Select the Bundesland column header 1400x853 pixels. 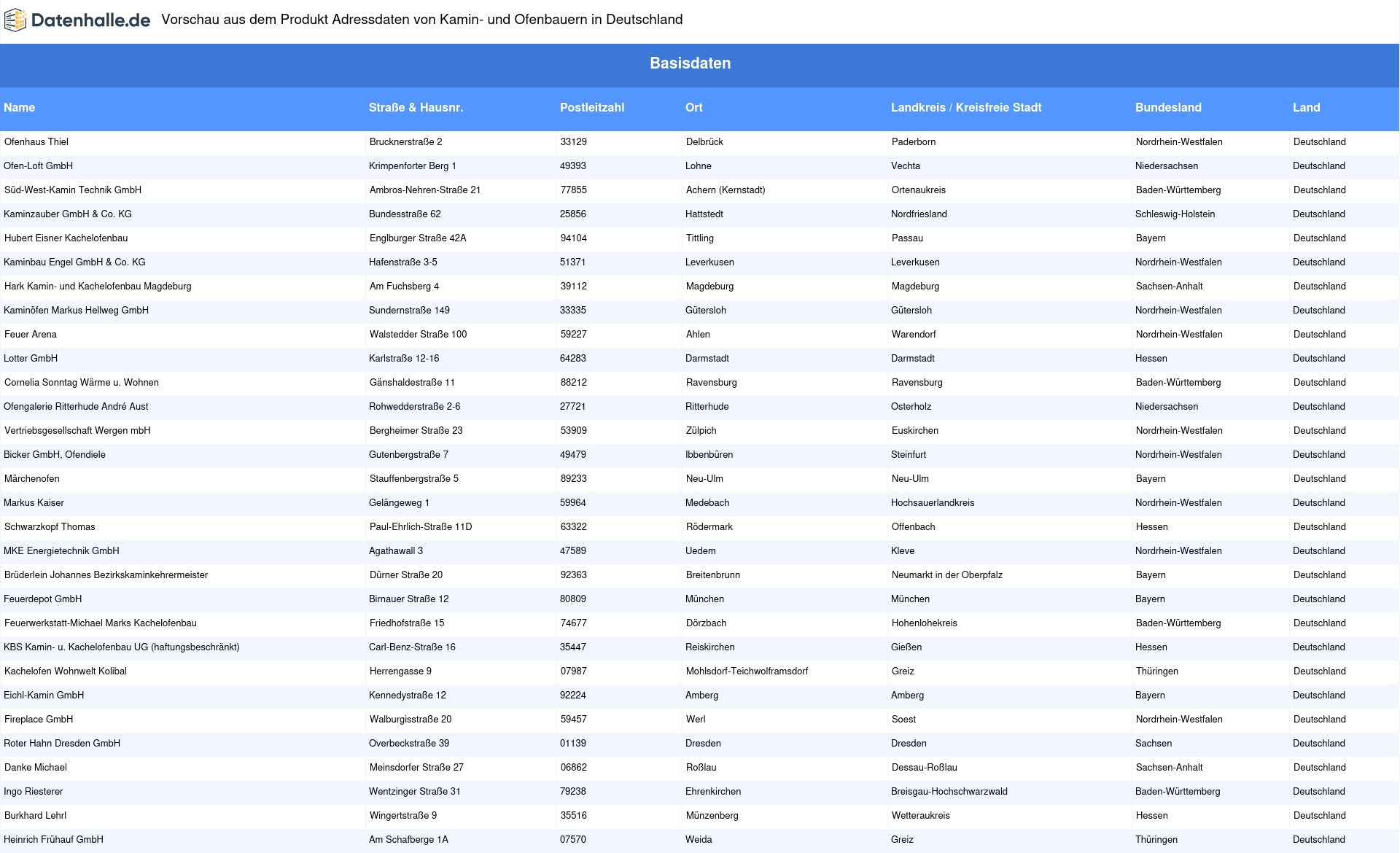point(1168,107)
